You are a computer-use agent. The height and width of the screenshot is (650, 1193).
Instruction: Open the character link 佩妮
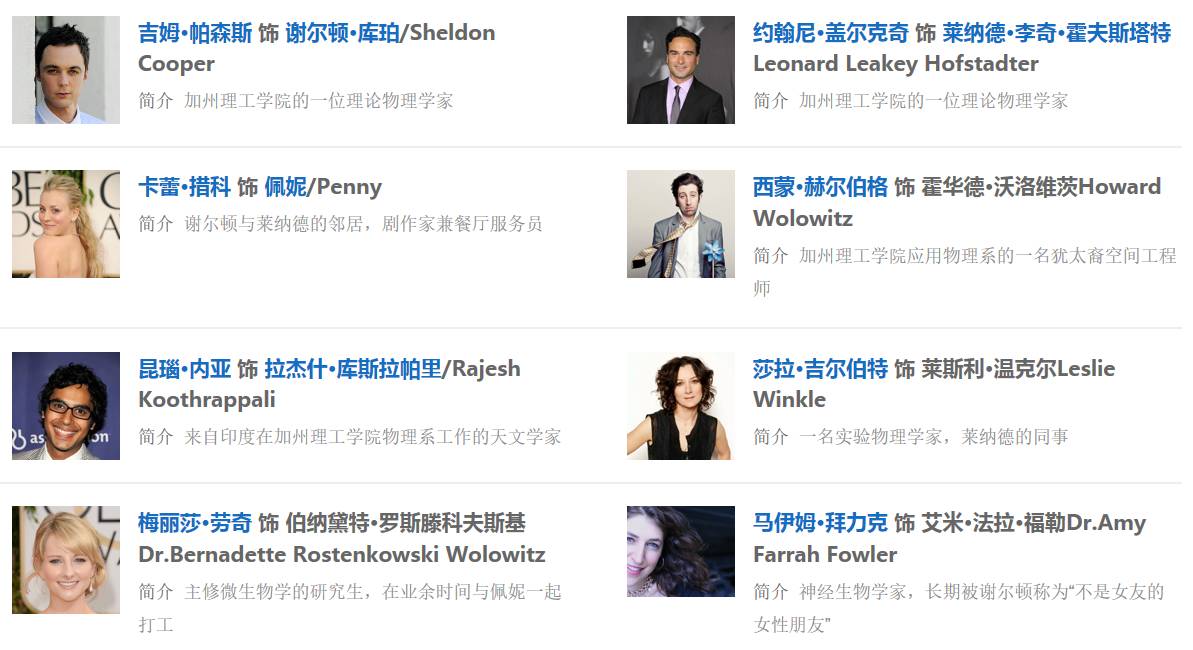click(x=285, y=186)
